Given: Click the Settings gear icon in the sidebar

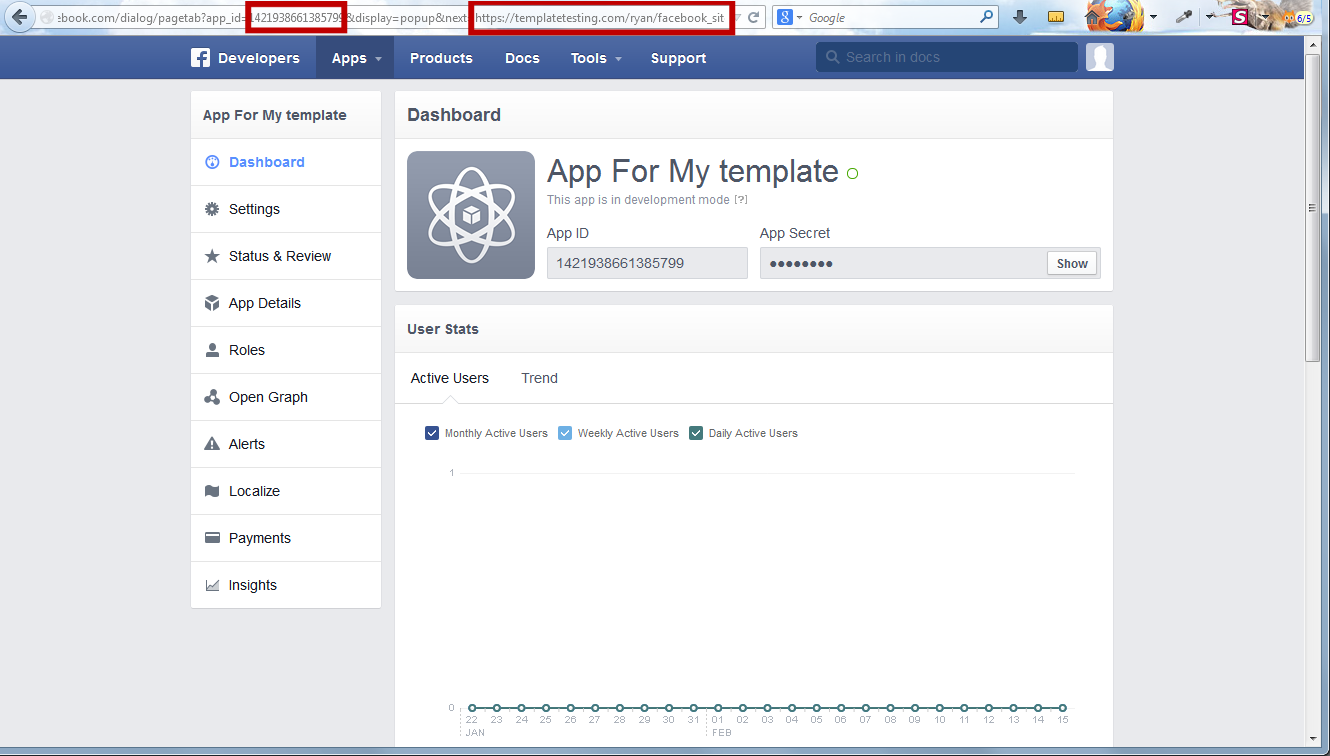Looking at the screenshot, I should point(212,209).
